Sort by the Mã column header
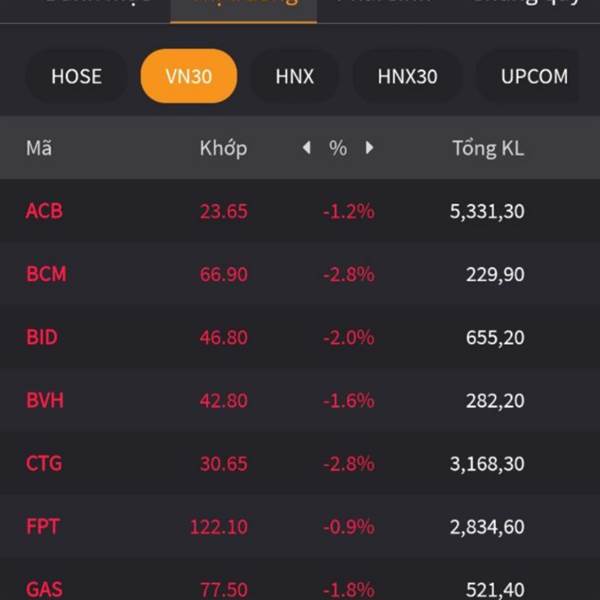The width and height of the screenshot is (600, 600). point(39,148)
